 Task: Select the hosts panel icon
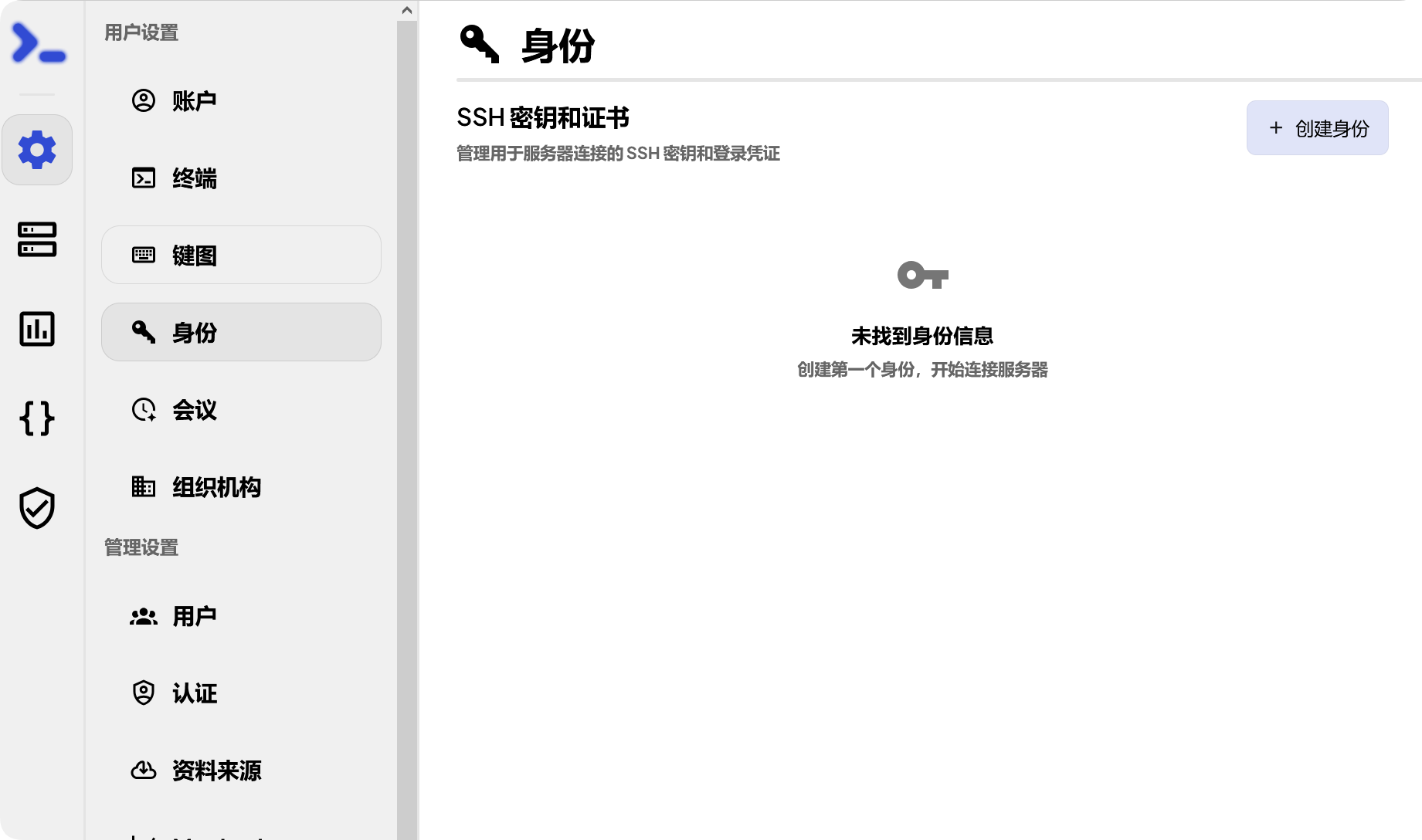pyautogui.click(x=37, y=240)
